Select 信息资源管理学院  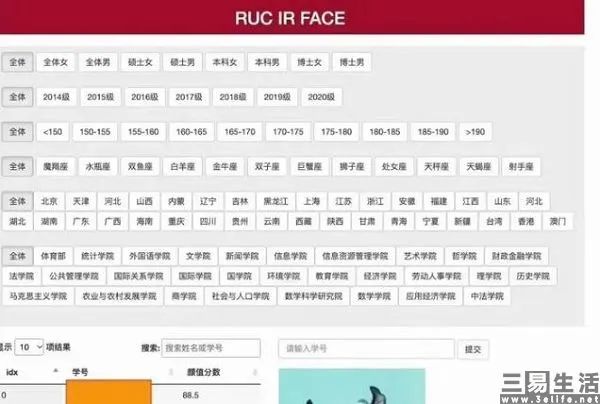355,256
